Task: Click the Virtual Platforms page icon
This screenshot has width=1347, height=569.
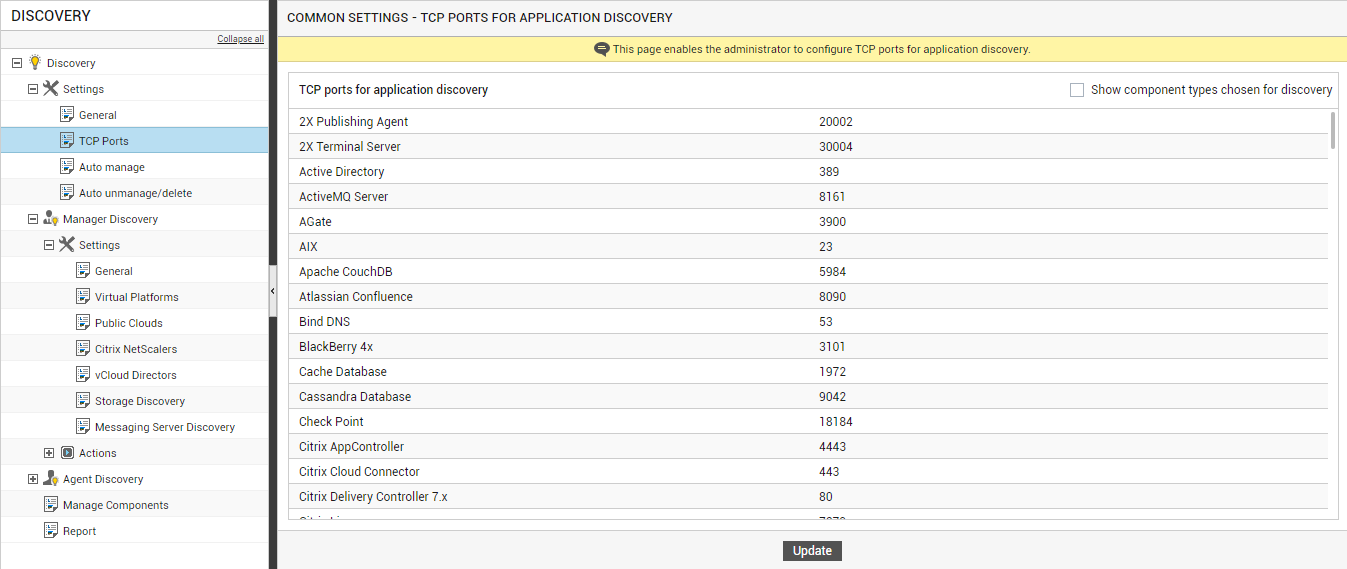Action: (x=83, y=296)
